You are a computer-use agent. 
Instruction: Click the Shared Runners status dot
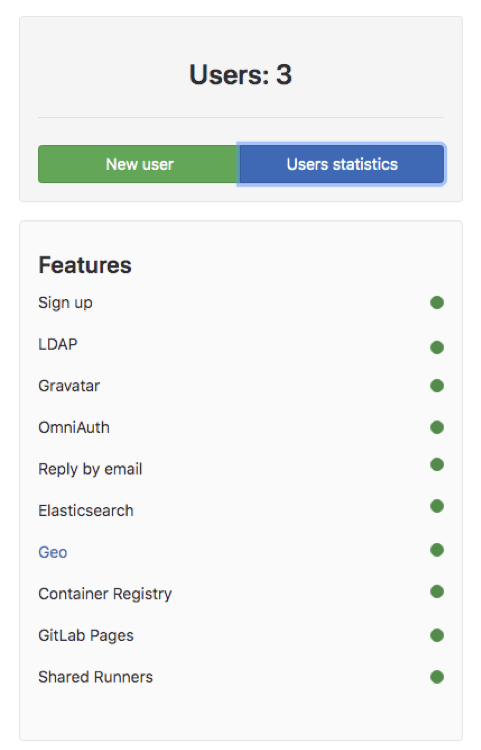(x=437, y=677)
